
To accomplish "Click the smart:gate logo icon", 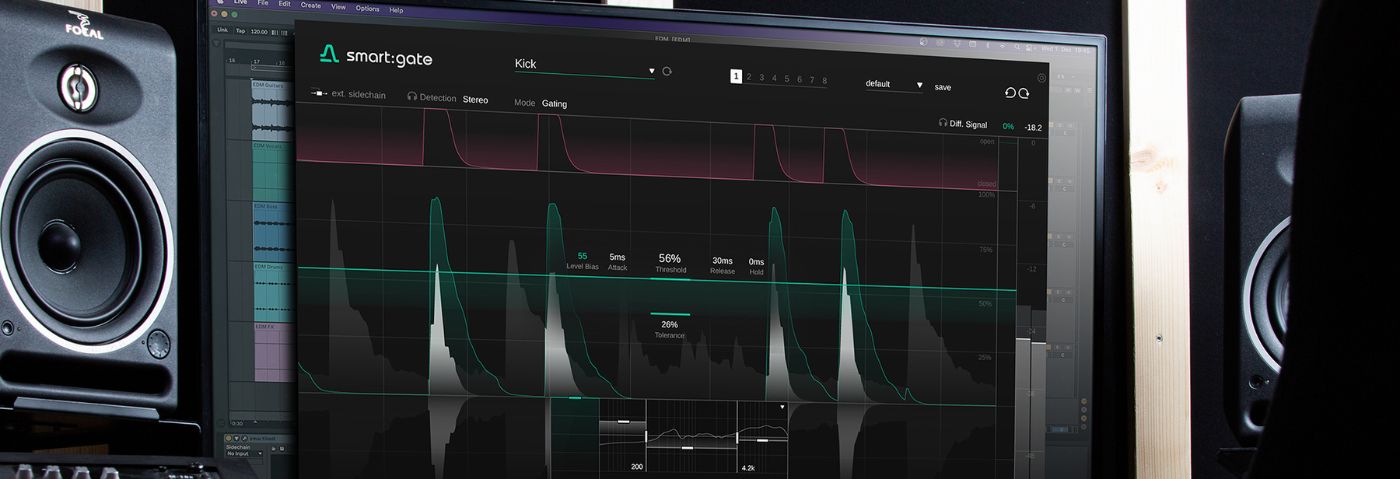I will 328,54.
